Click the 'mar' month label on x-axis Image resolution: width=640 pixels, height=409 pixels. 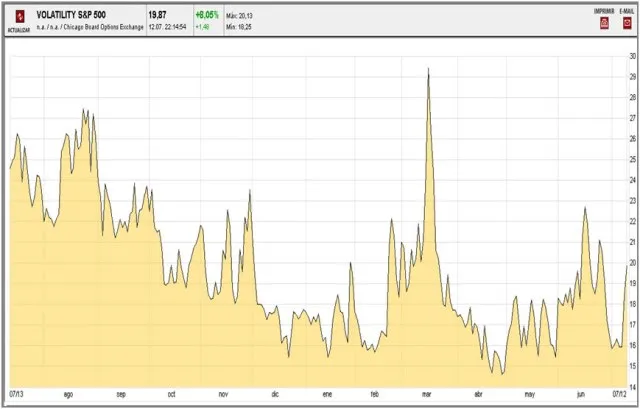click(427, 394)
